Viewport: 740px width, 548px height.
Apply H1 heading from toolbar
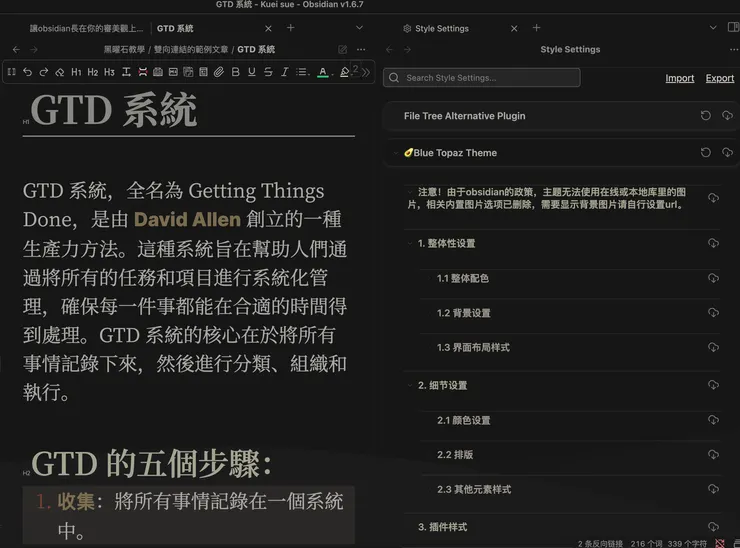[76, 72]
